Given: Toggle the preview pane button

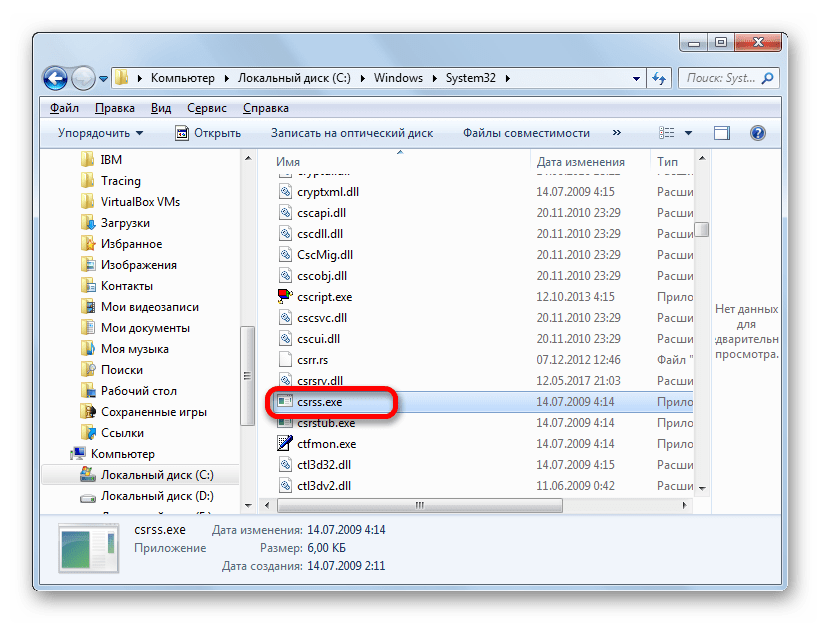Looking at the screenshot, I should click(722, 133).
